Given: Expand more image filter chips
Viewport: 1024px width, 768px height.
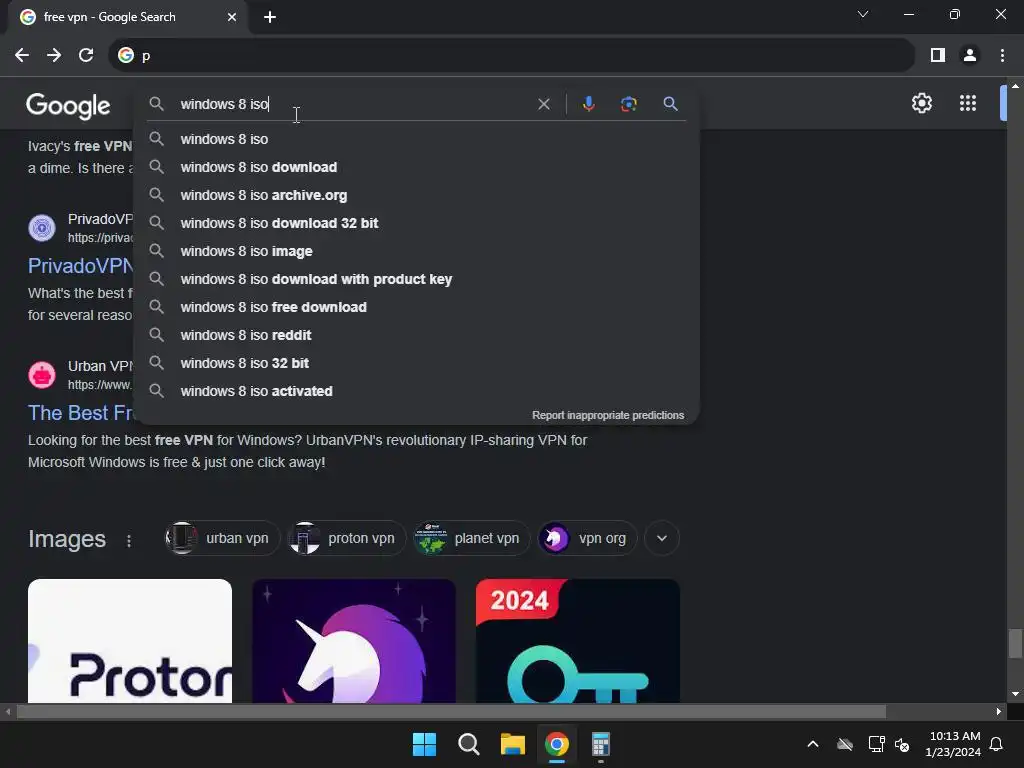Looking at the screenshot, I should pyautogui.click(x=662, y=538).
